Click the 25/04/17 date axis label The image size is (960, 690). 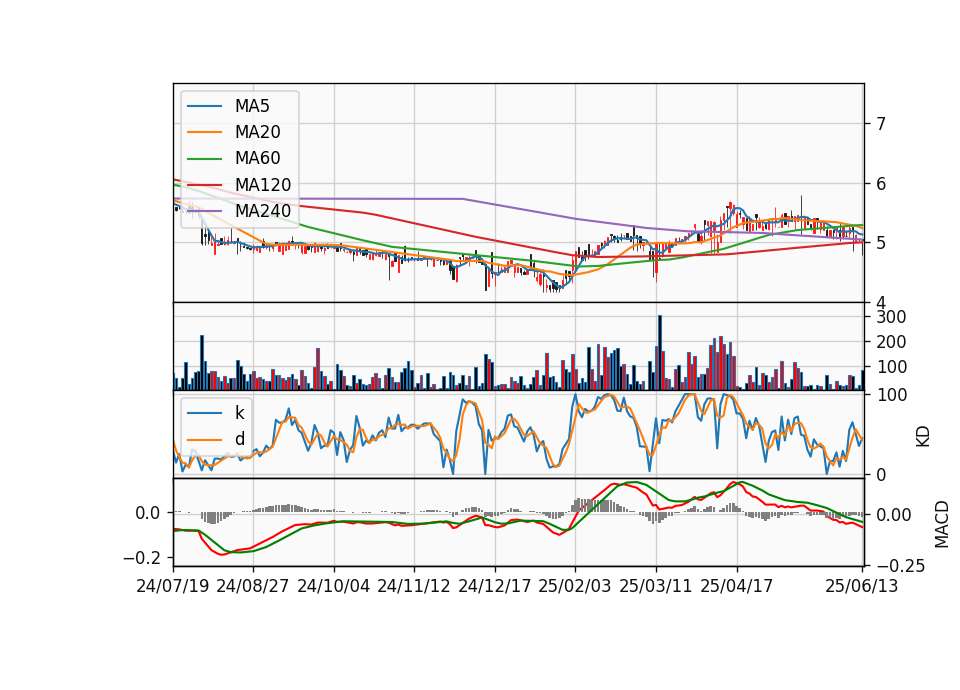[737, 586]
